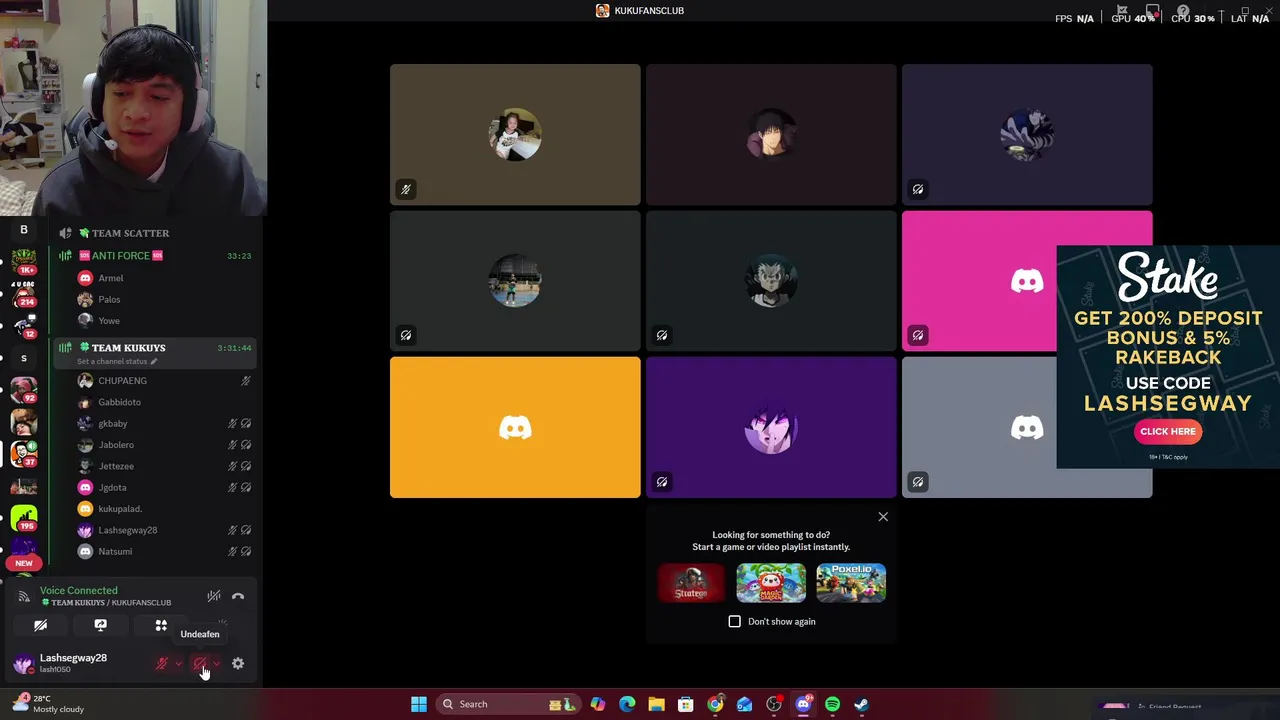Select user Palos in voice list
Screen dimensions: 1280x720
tap(165, 299)
